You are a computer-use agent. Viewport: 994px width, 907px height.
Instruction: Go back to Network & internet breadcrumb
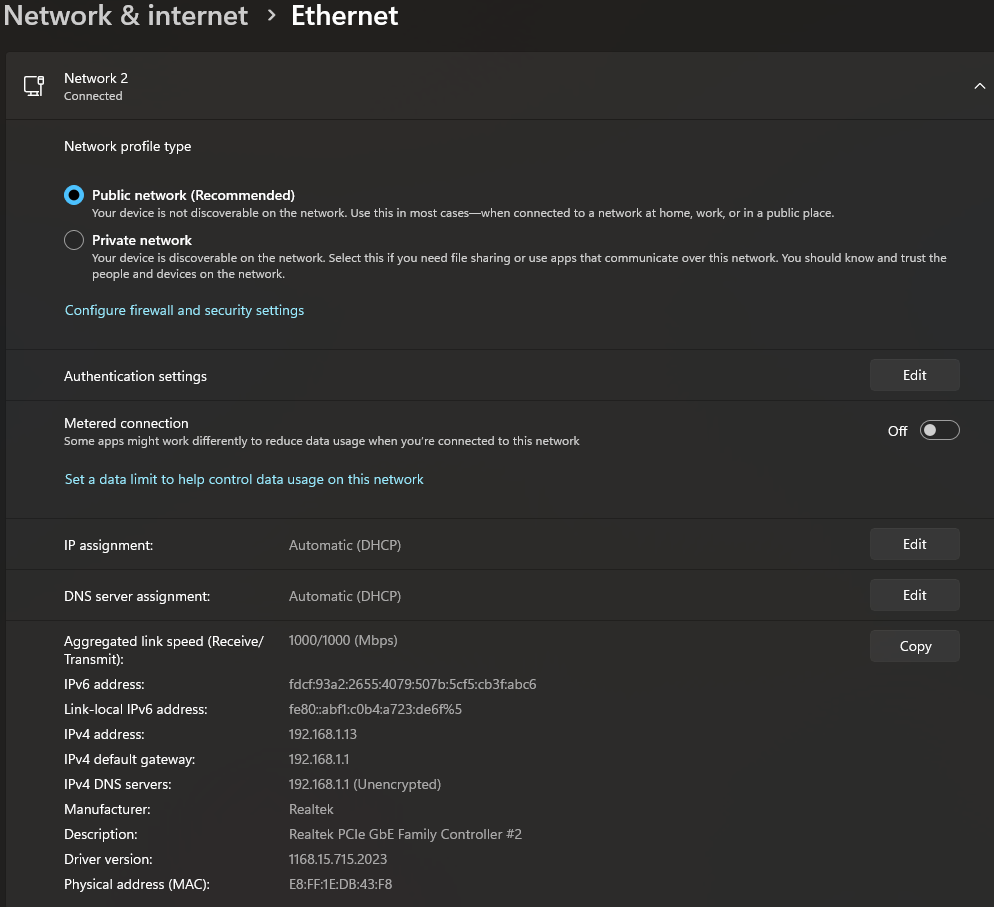(x=126, y=15)
